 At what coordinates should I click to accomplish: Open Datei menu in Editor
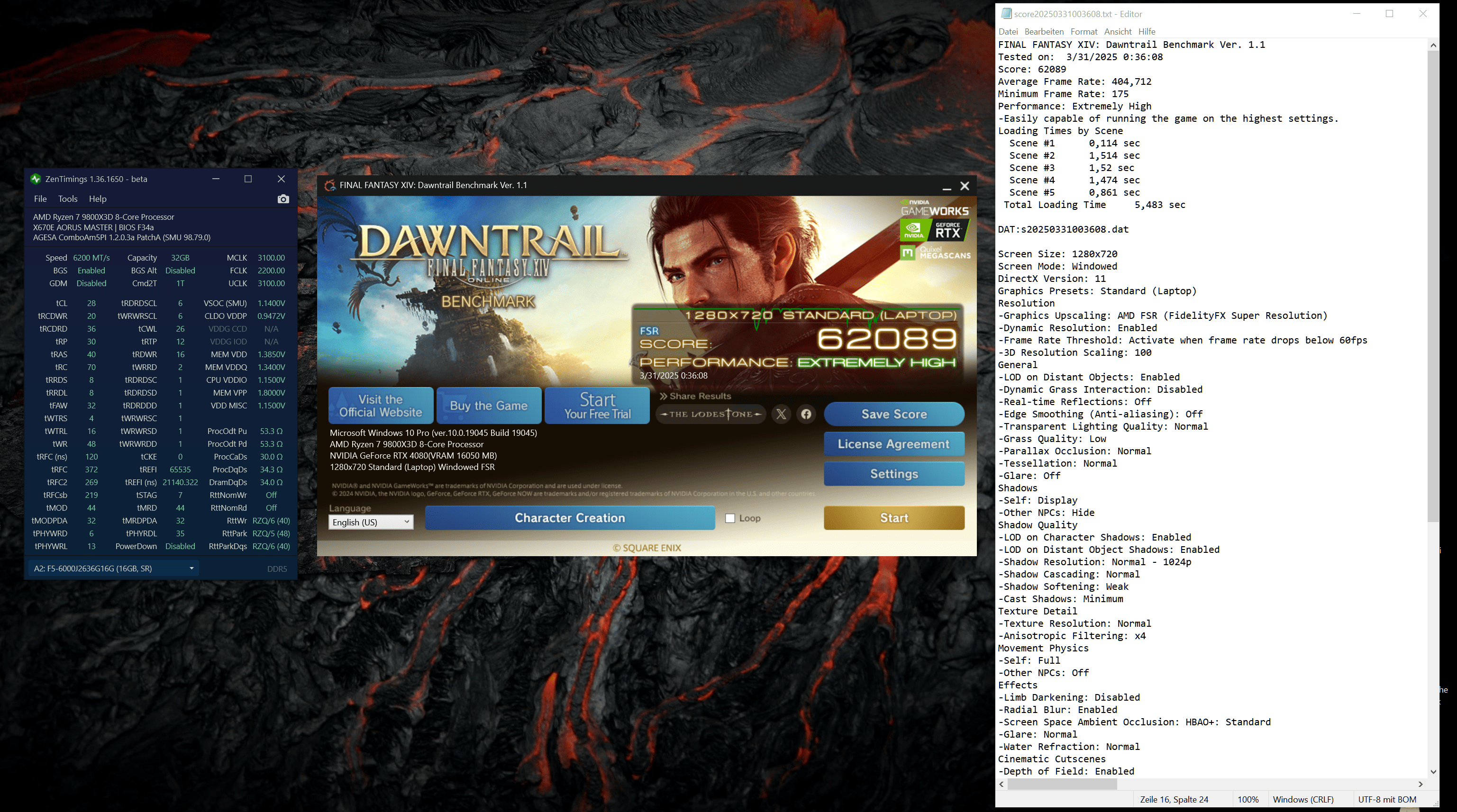(x=1008, y=32)
